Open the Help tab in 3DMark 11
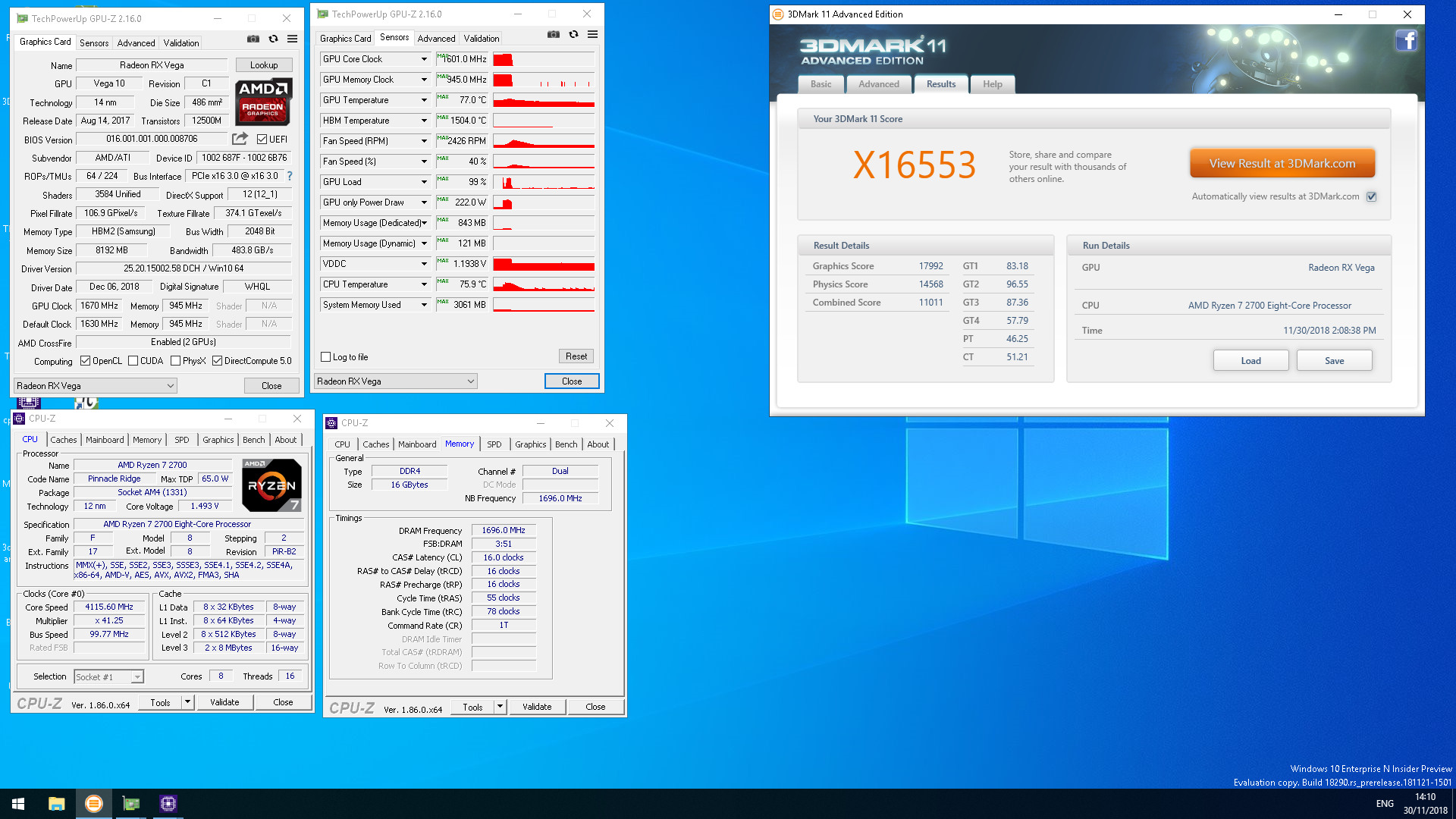The width and height of the screenshot is (1456, 819). pos(993,84)
